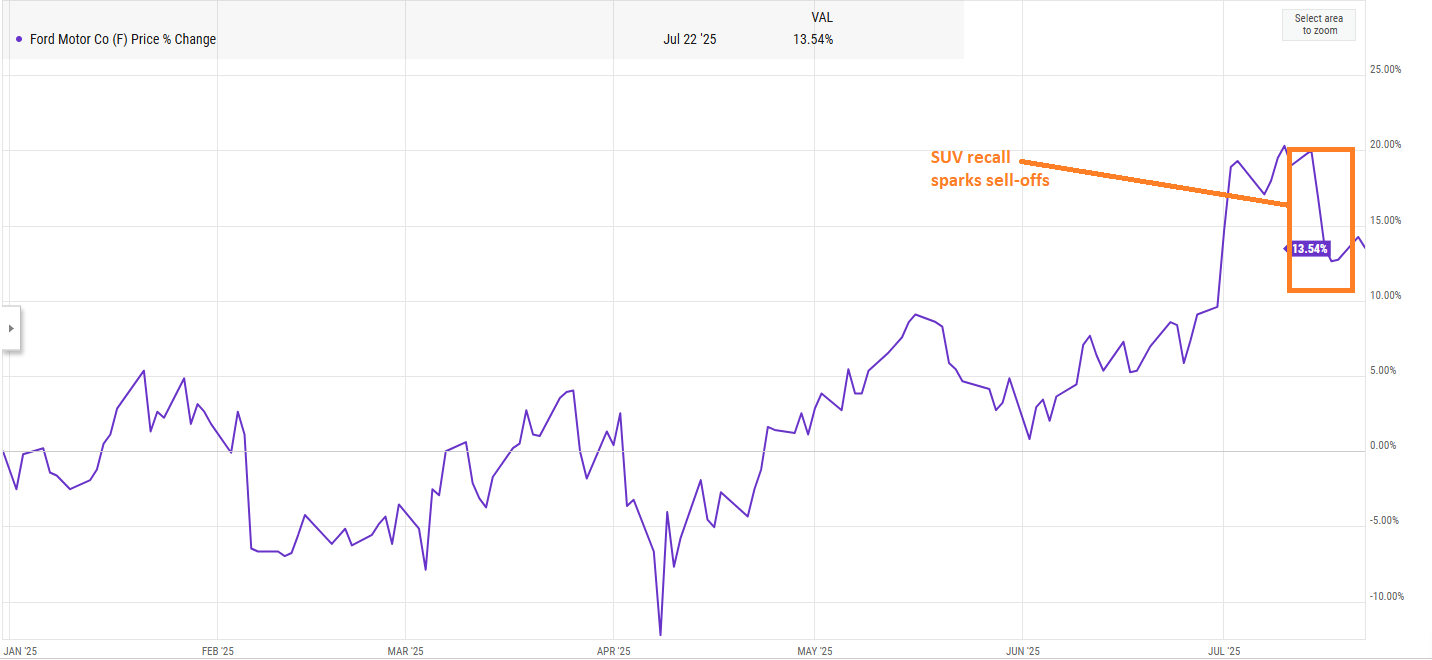The image size is (1432, 660).
Task: Click the Ford Motor Co (F) Price % Change label
Action: point(123,40)
